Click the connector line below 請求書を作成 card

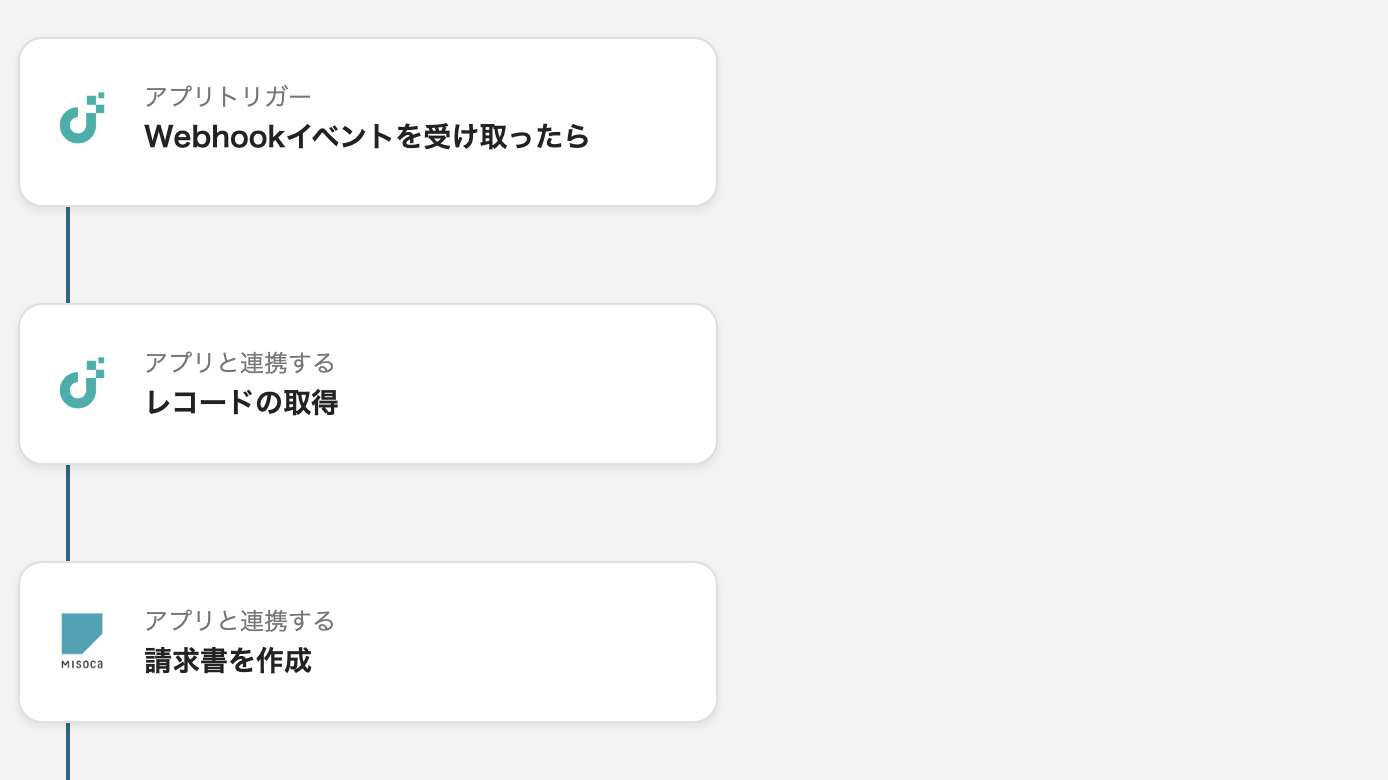click(x=68, y=752)
